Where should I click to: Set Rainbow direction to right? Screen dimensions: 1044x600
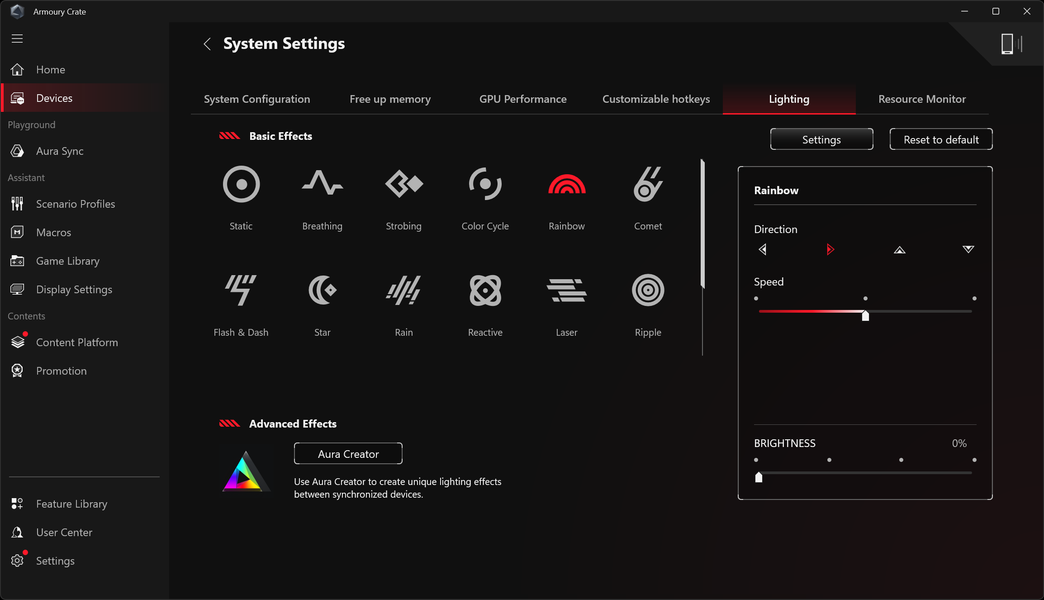click(x=830, y=250)
